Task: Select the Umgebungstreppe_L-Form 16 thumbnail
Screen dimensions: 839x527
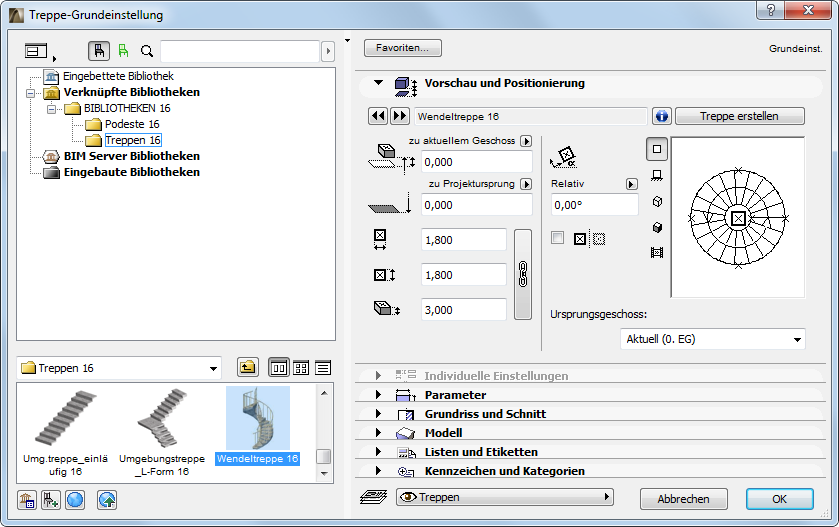Action: click(162, 432)
